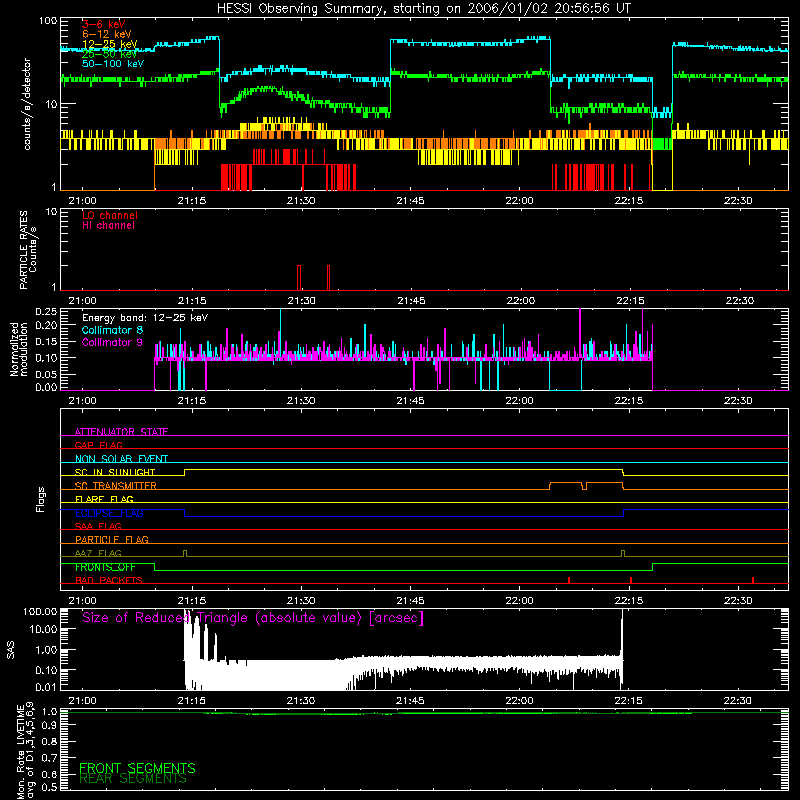Click the BAD_PACKETS flag label
This screenshot has height=800, width=800.
(109, 580)
